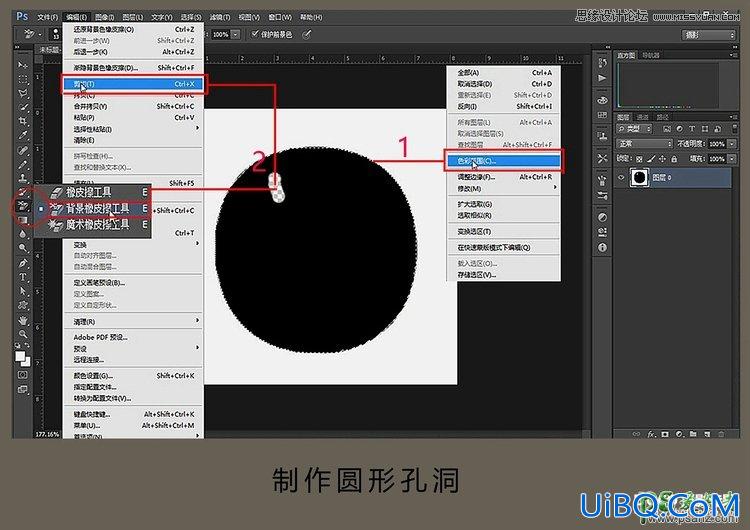Open the Info panel icon in dock
This screenshot has height=530, width=750.
[x=602, y=247]
